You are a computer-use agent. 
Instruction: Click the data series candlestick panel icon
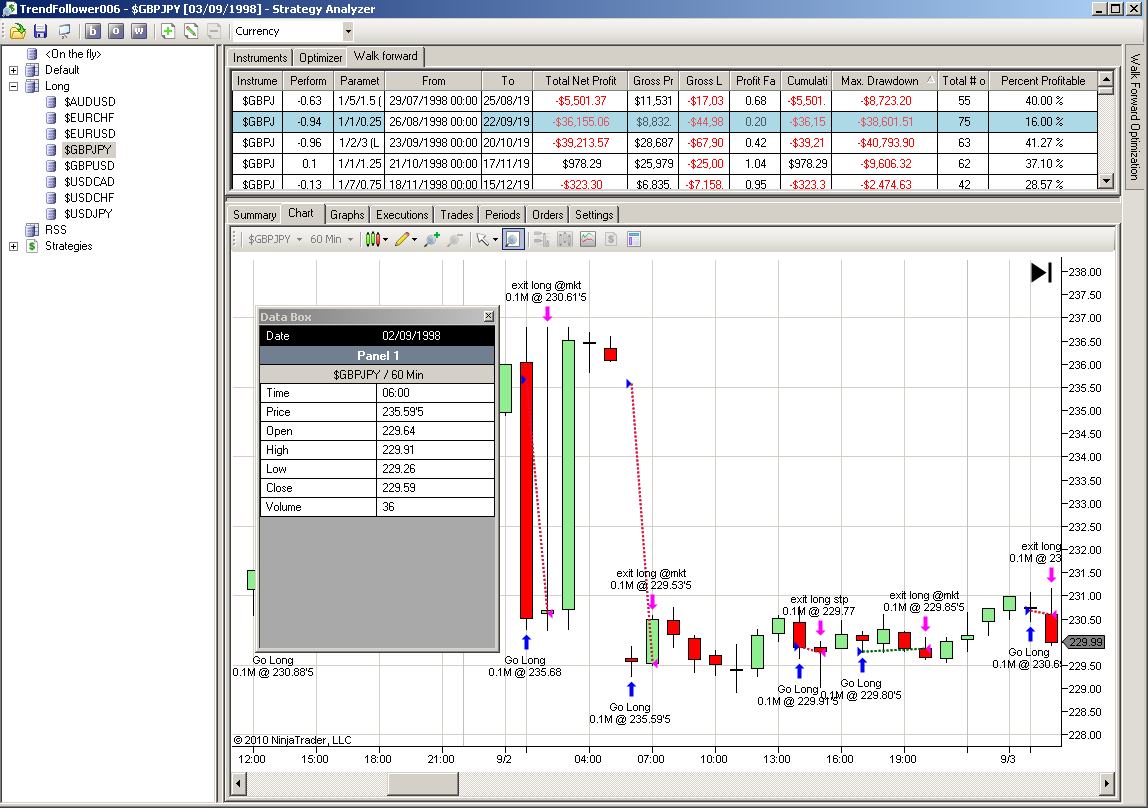coord(564,239)
